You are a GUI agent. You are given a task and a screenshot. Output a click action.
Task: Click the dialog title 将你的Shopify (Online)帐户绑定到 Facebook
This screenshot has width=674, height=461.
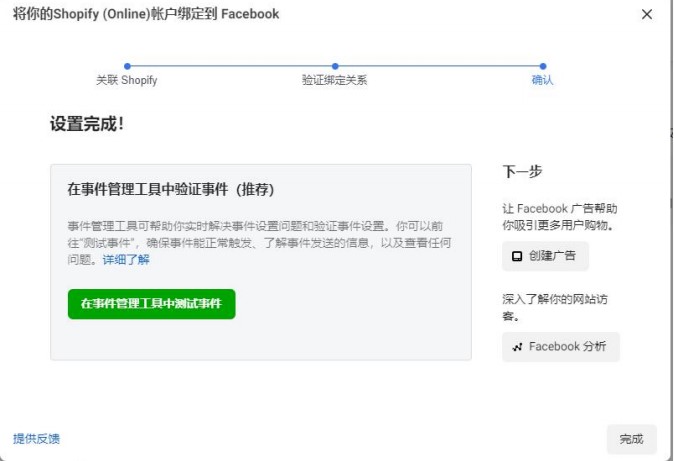click(x=146, y=14)
